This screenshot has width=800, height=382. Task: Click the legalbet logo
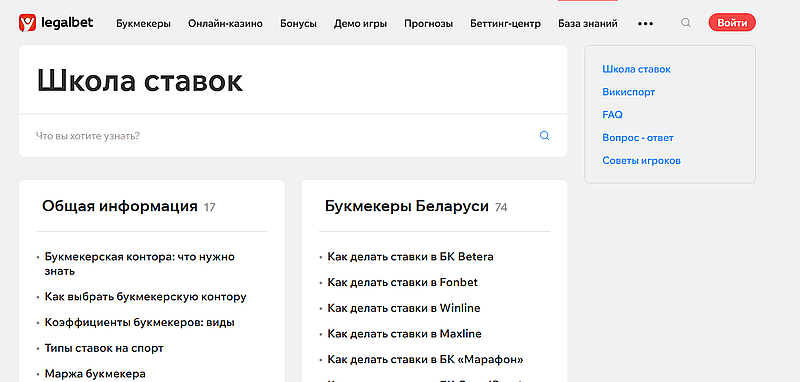[x=56, y=23]
